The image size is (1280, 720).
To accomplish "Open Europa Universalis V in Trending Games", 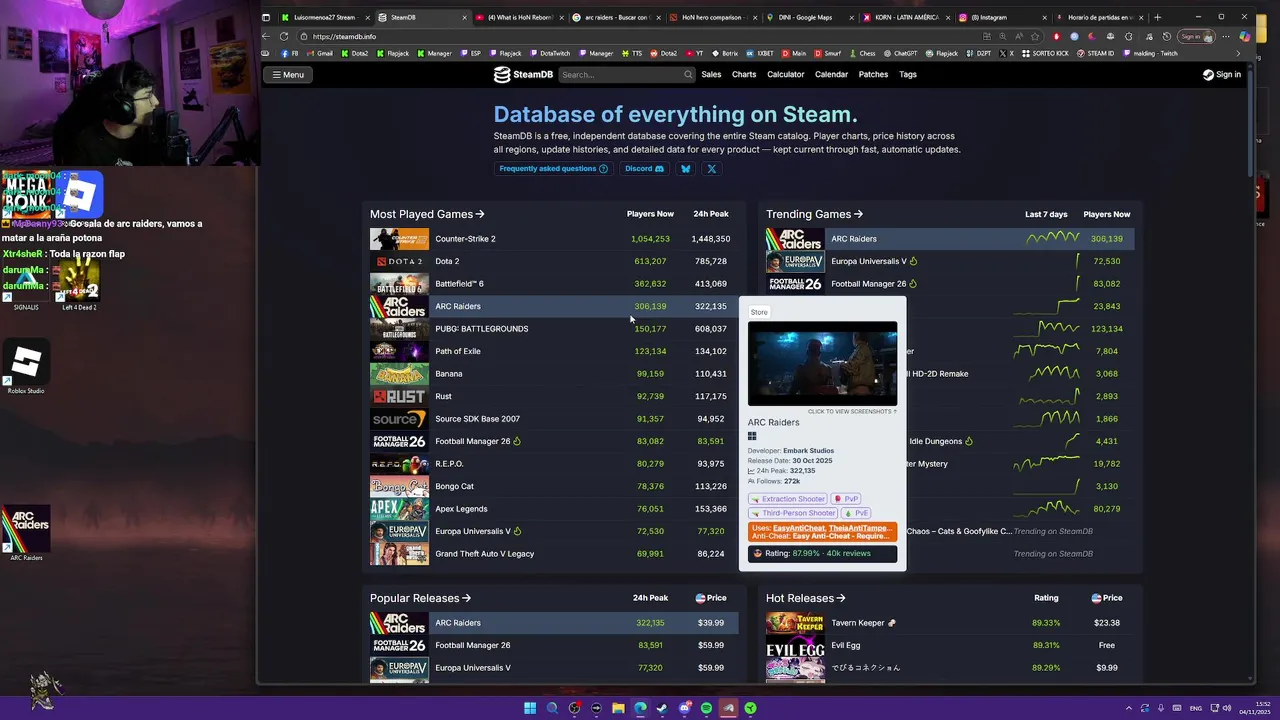I will point(950,261).
